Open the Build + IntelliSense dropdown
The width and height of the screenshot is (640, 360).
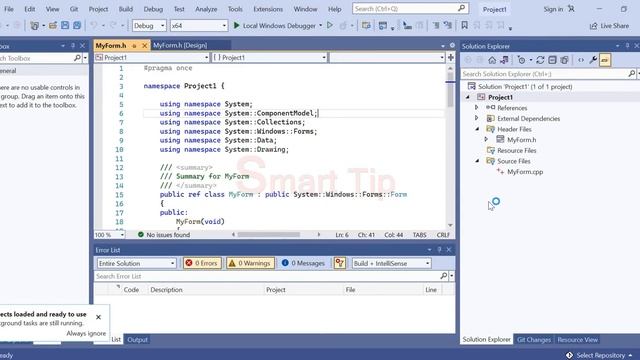(x=391, y=263)
